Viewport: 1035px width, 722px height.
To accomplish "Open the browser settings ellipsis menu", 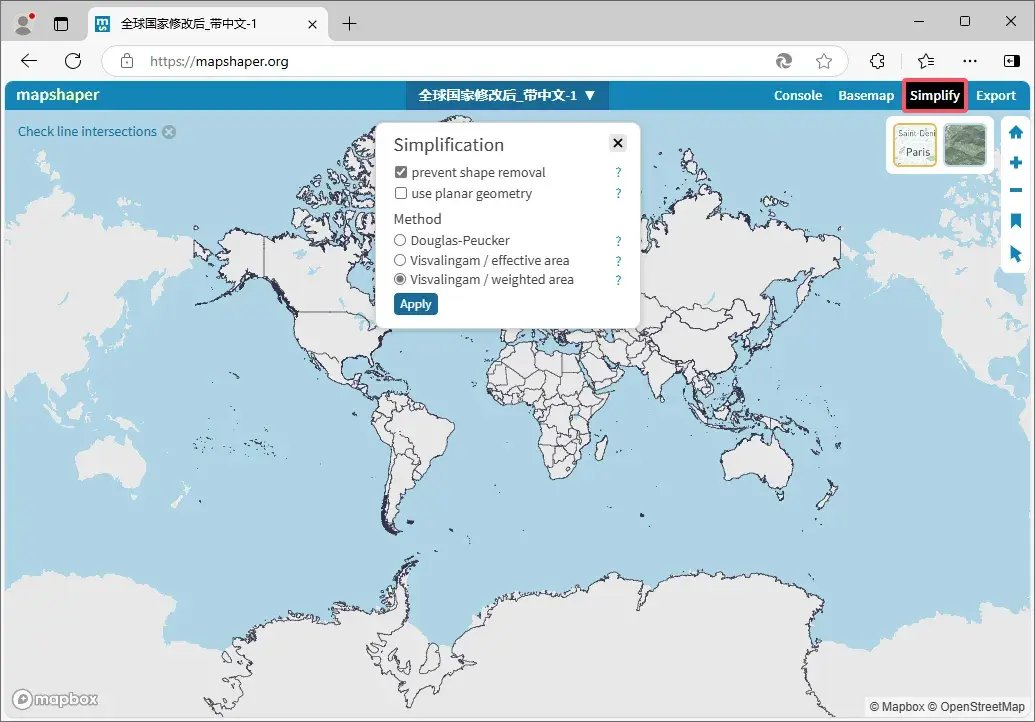I will coord(970,61).
